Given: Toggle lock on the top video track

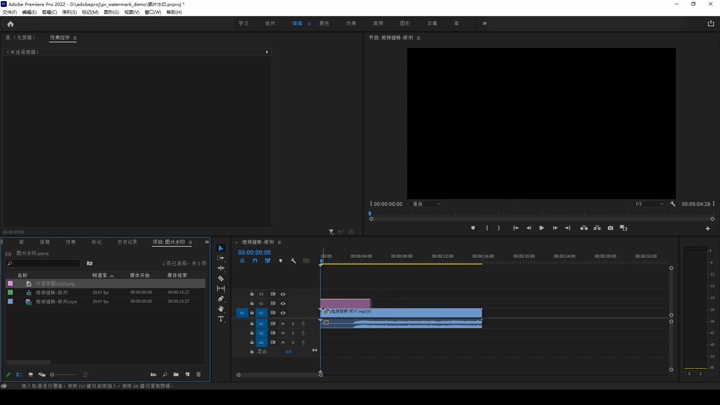Looking at the screenshot, I should tap(252, 294).
